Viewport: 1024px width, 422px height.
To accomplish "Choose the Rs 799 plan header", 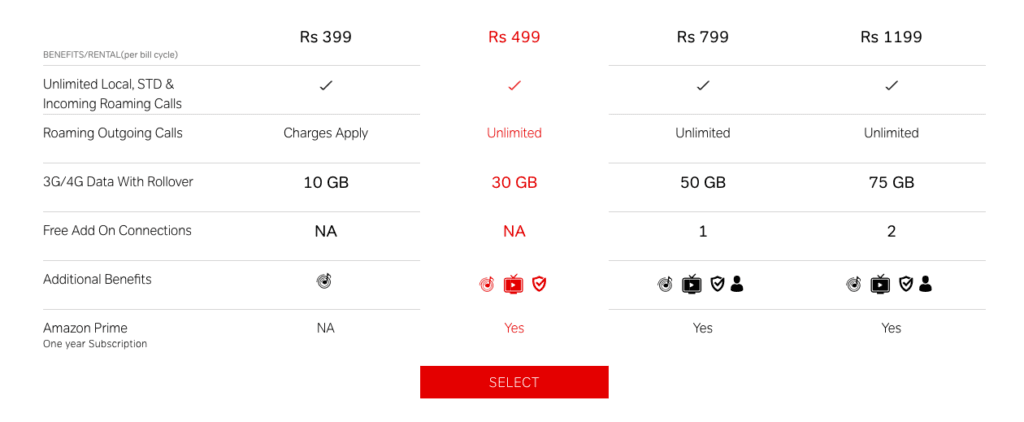I will (x=703, y=37).
